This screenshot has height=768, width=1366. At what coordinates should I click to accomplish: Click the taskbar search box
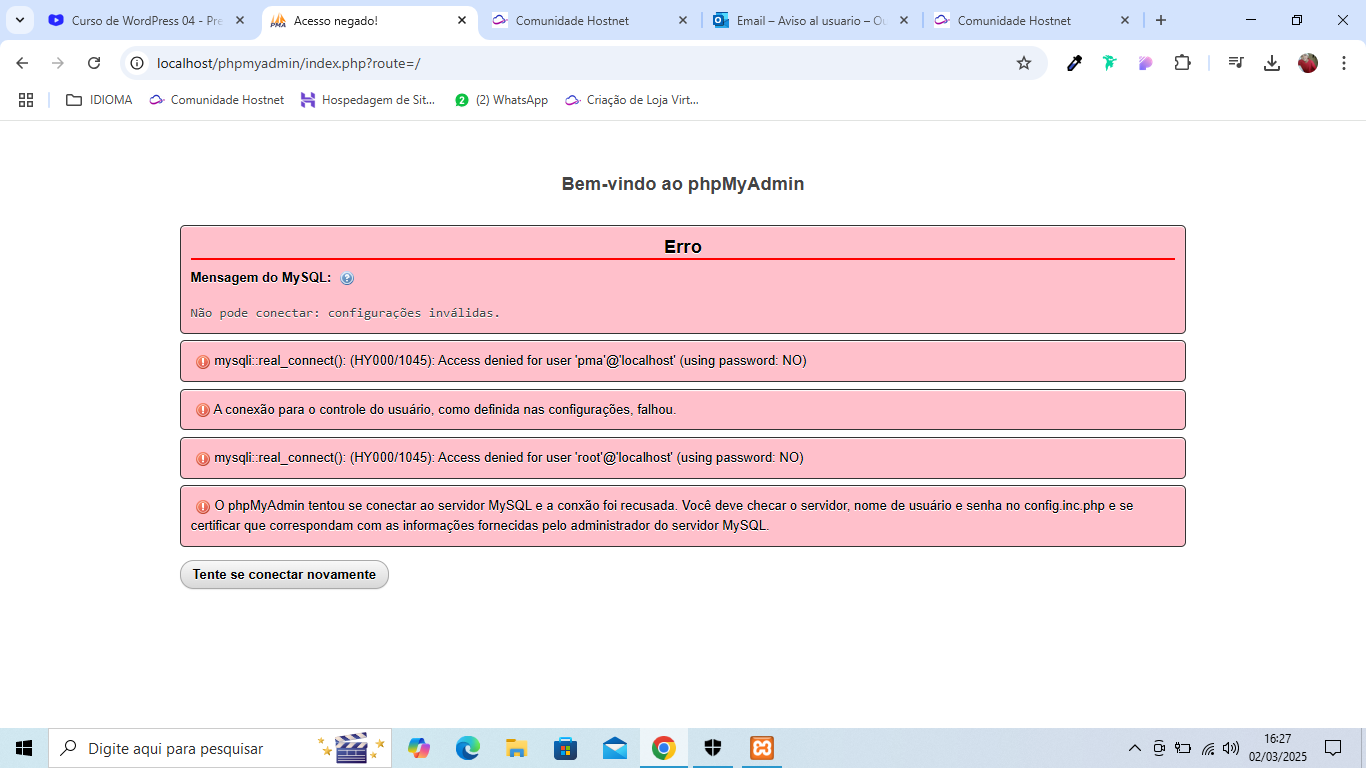(220, 748)
